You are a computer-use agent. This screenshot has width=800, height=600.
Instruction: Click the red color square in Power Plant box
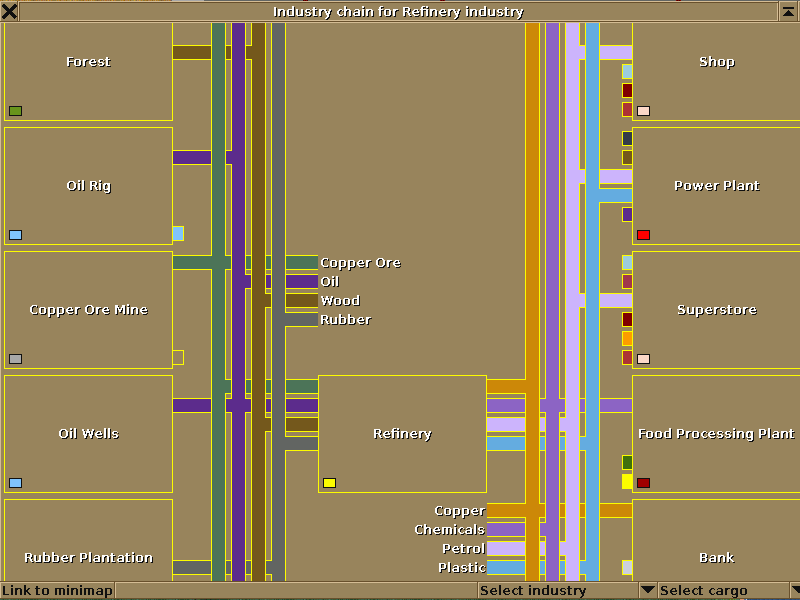point(643,235)
